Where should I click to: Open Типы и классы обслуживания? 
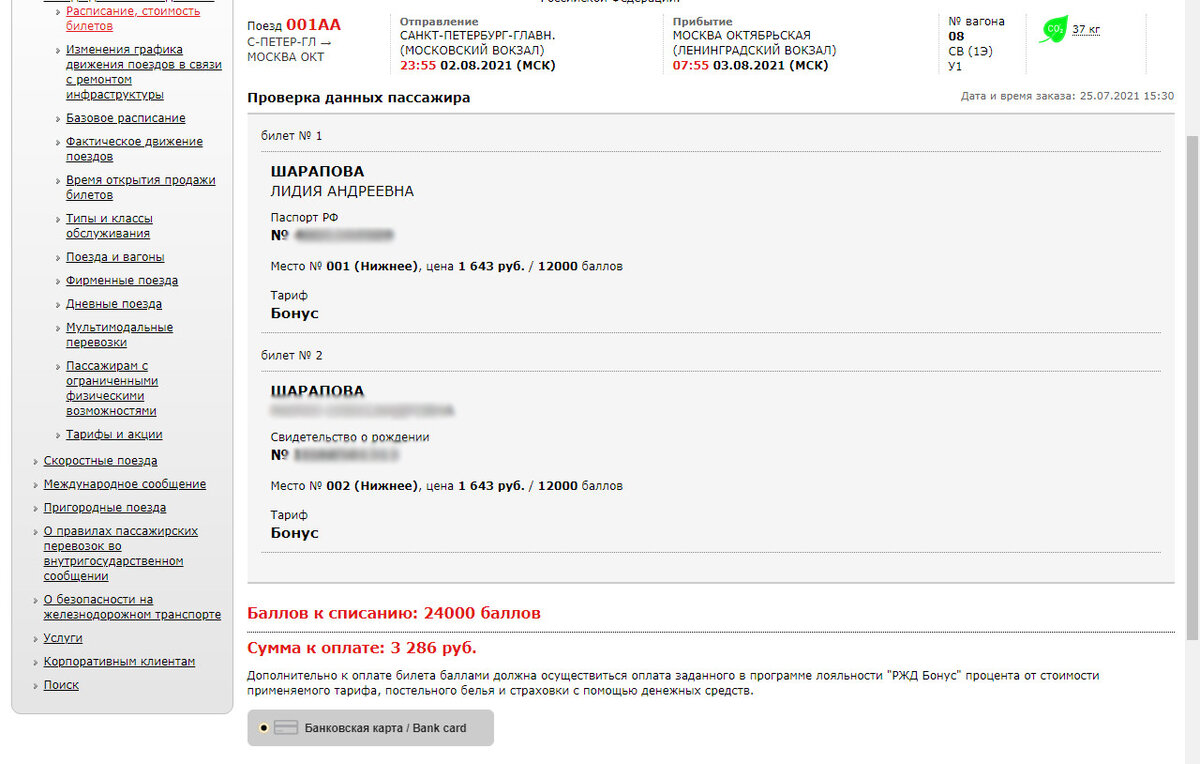(110, 226)
